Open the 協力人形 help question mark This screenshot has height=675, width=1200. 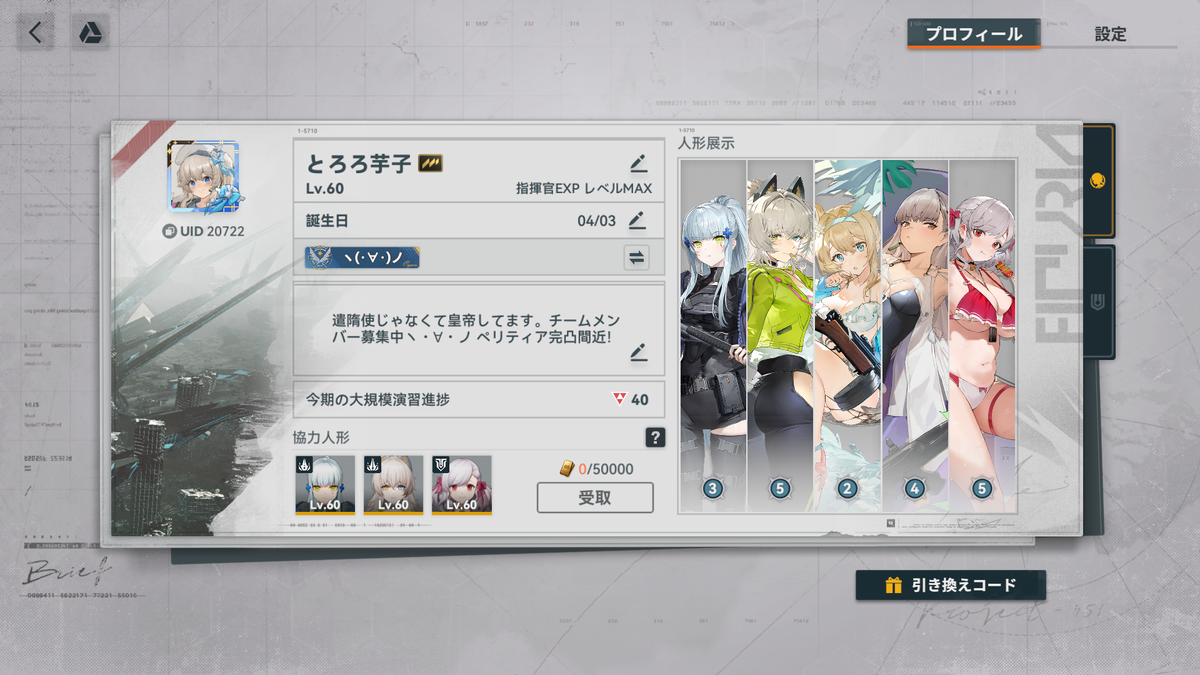[x=655, y=437]
